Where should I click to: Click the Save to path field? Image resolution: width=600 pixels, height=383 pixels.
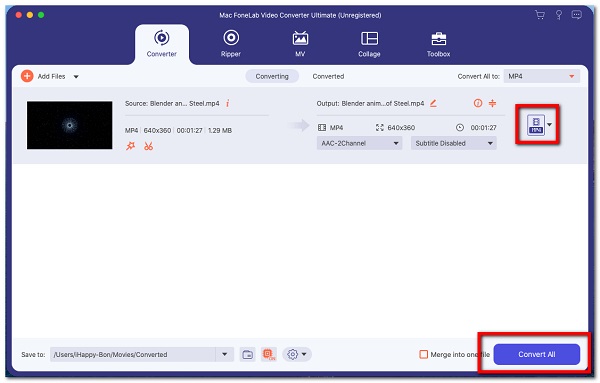[132, 354]
